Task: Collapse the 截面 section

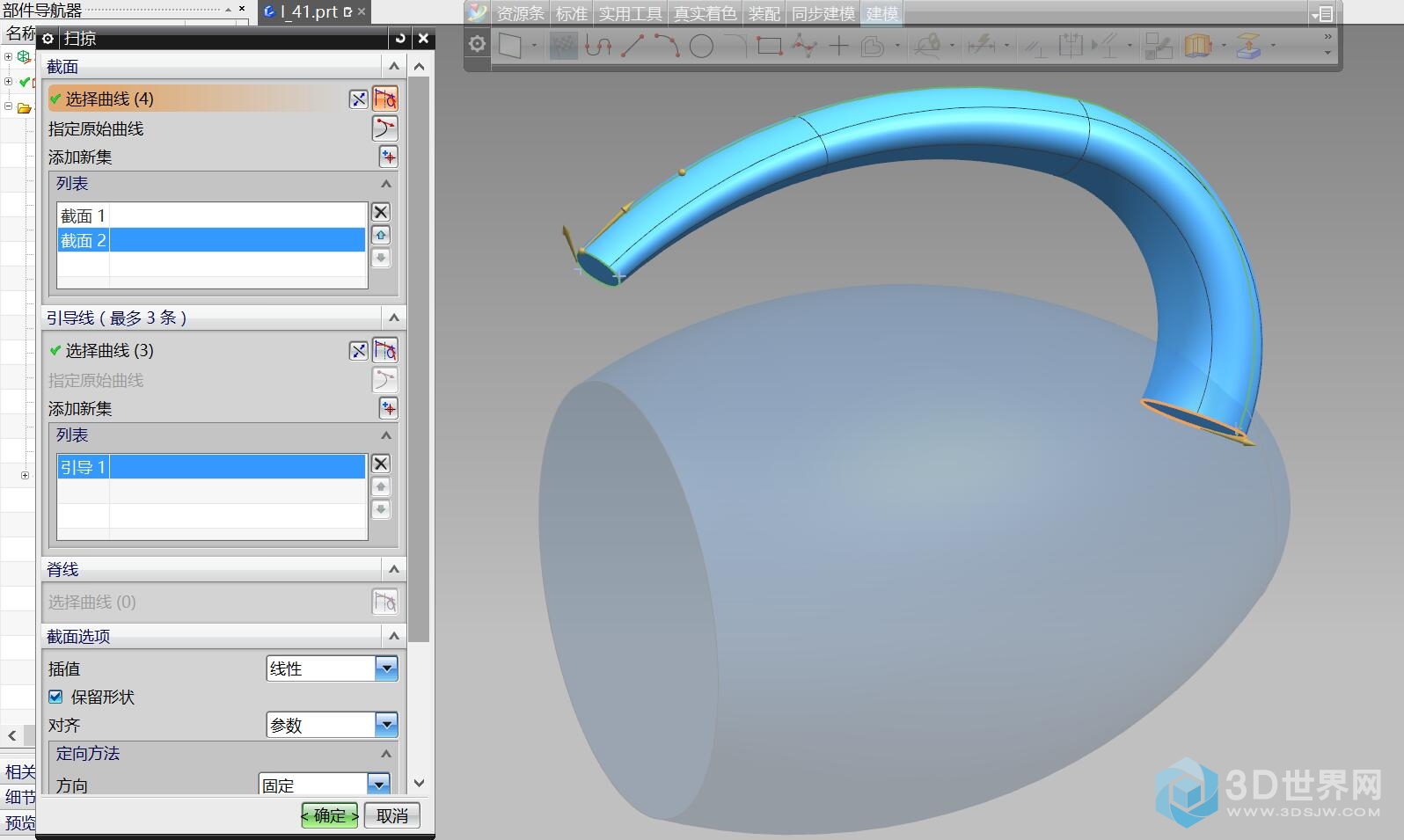Action: [x=394, y=67]
